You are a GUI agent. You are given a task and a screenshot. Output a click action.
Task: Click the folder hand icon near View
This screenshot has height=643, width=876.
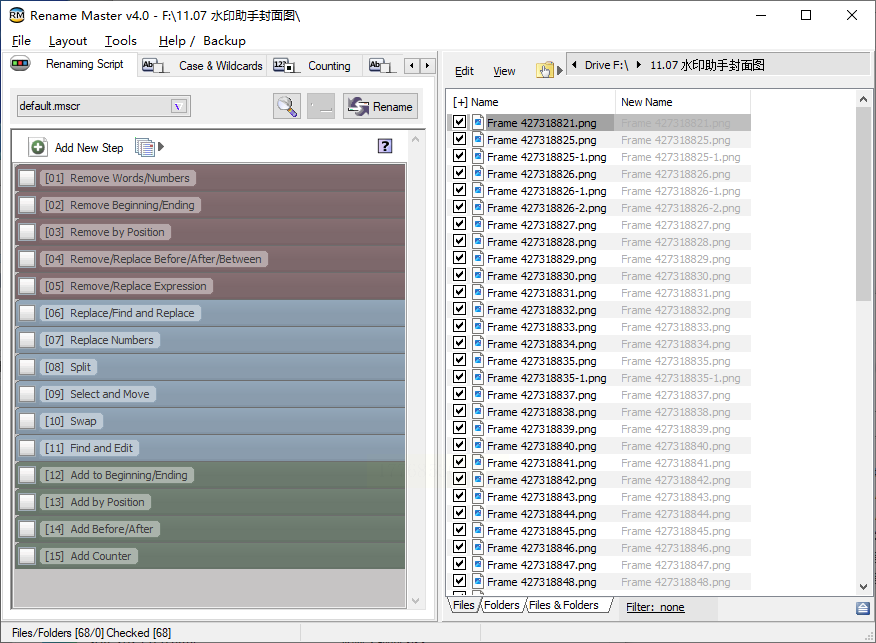(x=545, y=70)
